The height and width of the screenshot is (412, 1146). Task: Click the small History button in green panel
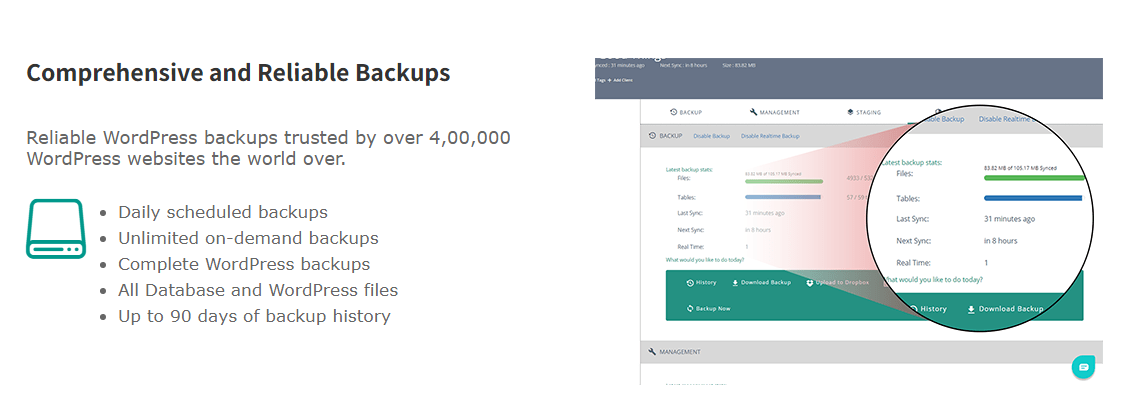click(x=702, y=282)
